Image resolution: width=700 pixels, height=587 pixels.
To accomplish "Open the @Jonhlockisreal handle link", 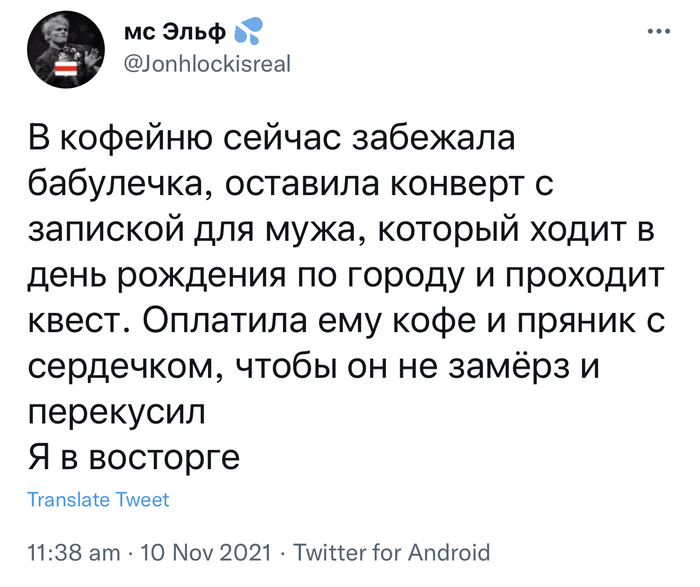I will pyautogui.click(x=205, y=66).
